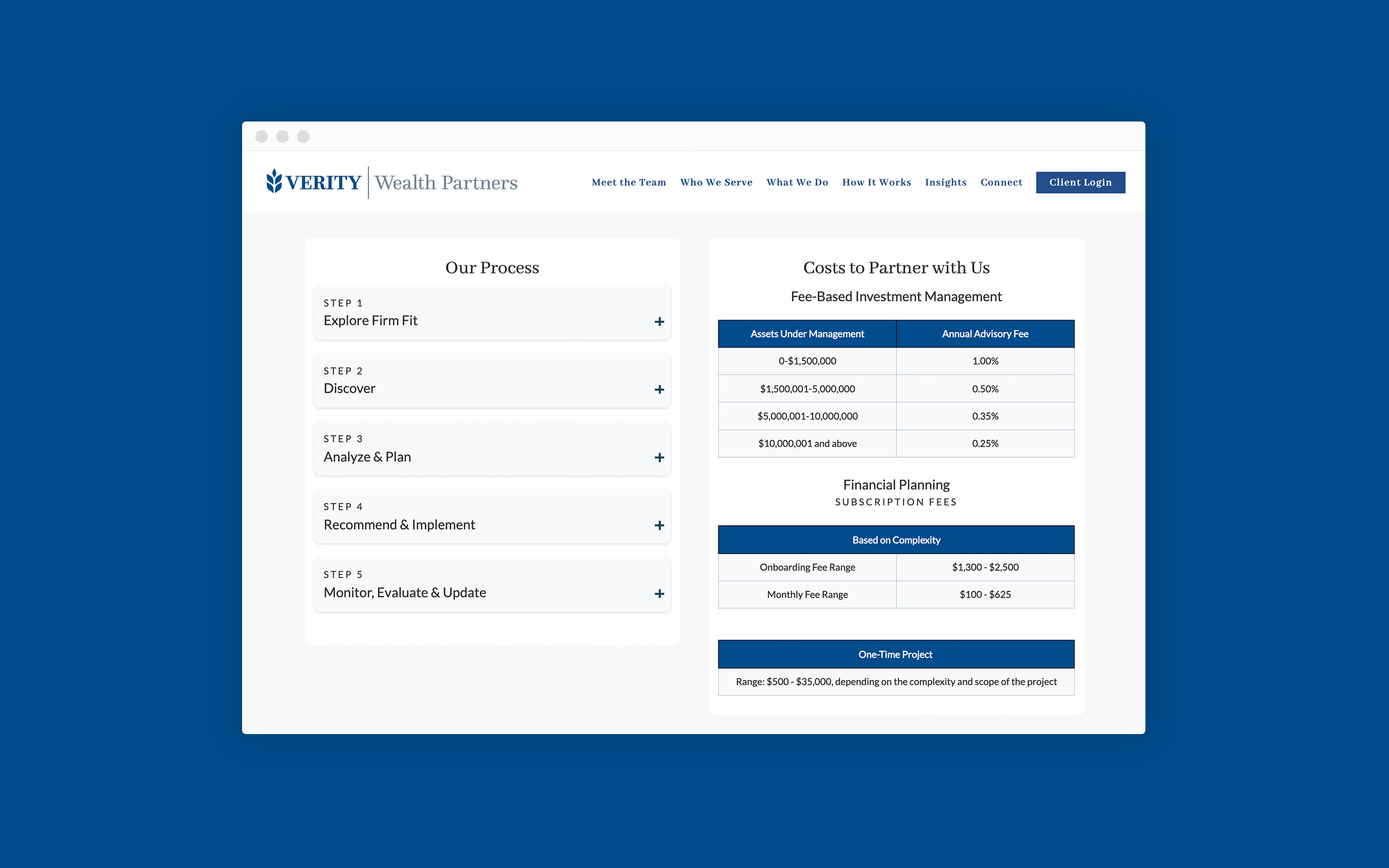Select the Onboarding Fee Range row

pyautogui.click(x=807, y=567)
